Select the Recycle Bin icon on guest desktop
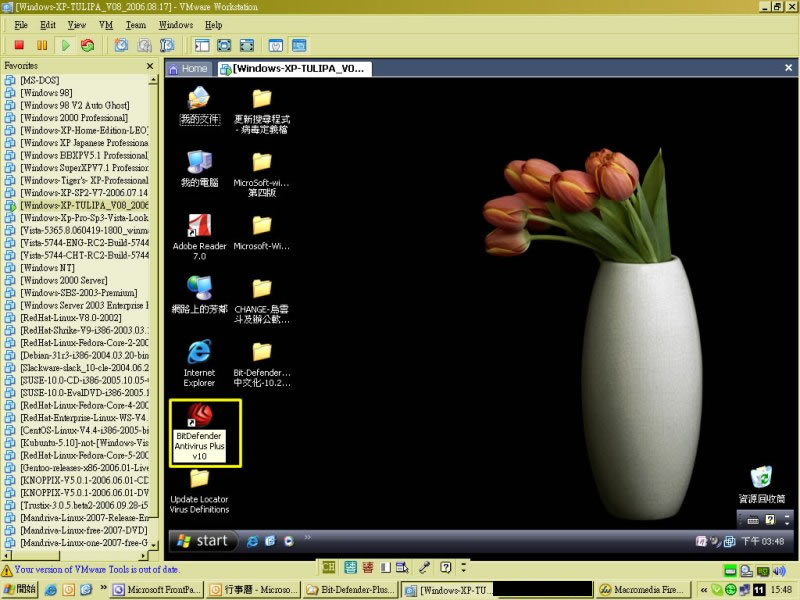 pos(762,484)
